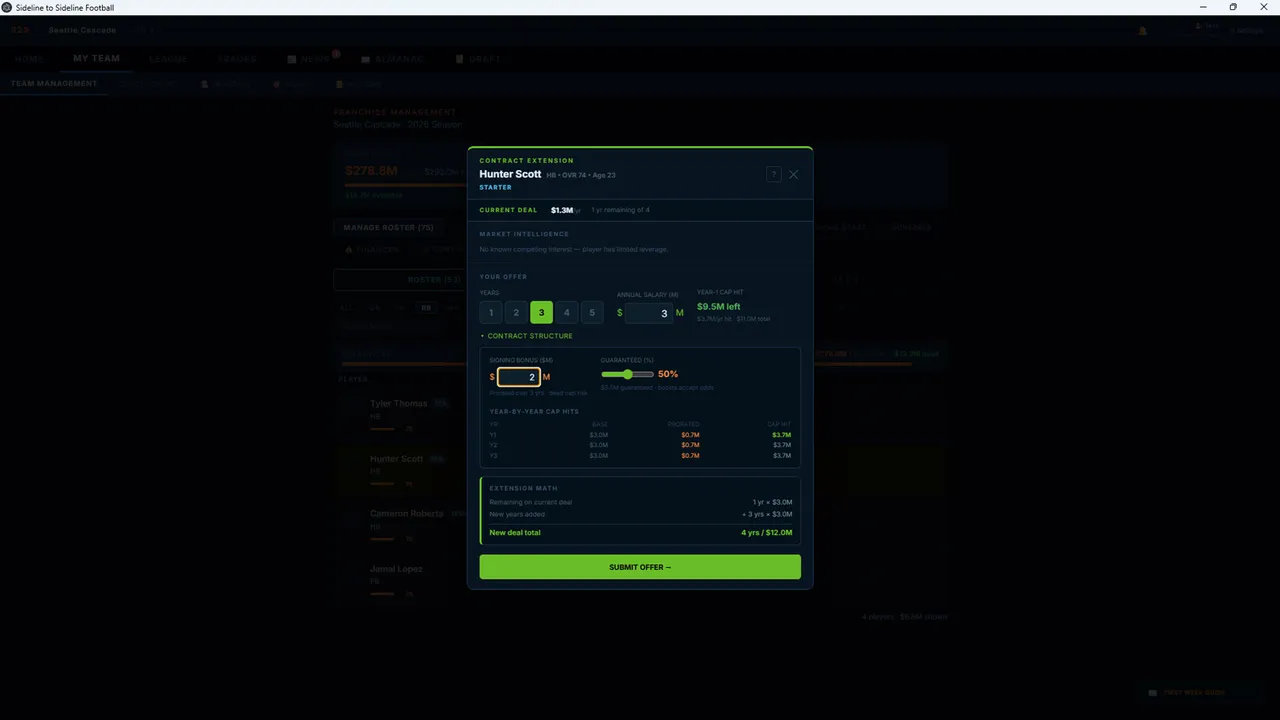
Task: Click the Sideline to Sideline app icon
Action: pos(7,7)
